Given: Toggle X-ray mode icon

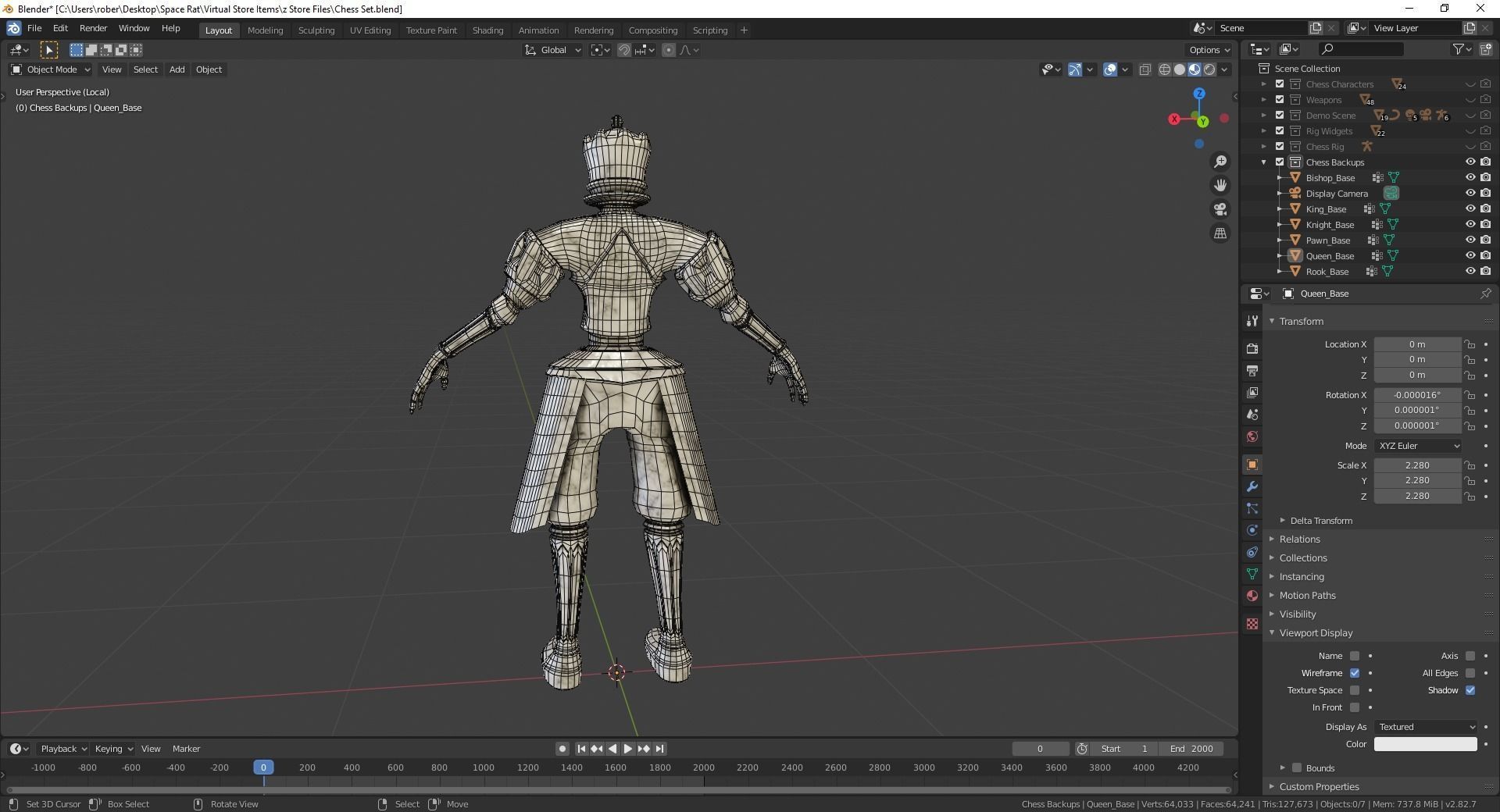Looking at the screenshot, I should 1145,69.
